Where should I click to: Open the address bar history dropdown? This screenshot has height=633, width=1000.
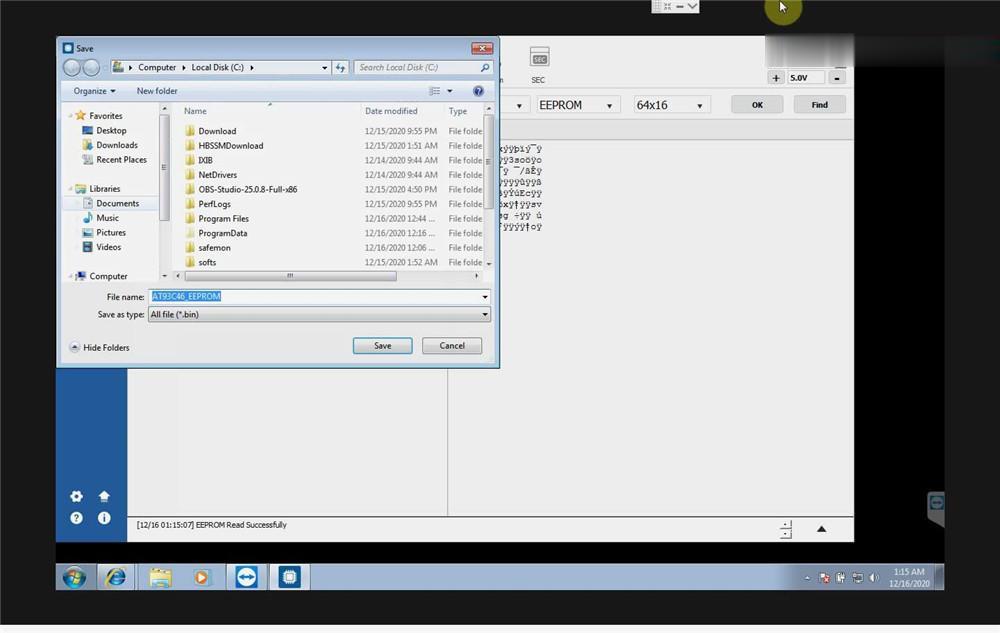click(x=325, y=68)
